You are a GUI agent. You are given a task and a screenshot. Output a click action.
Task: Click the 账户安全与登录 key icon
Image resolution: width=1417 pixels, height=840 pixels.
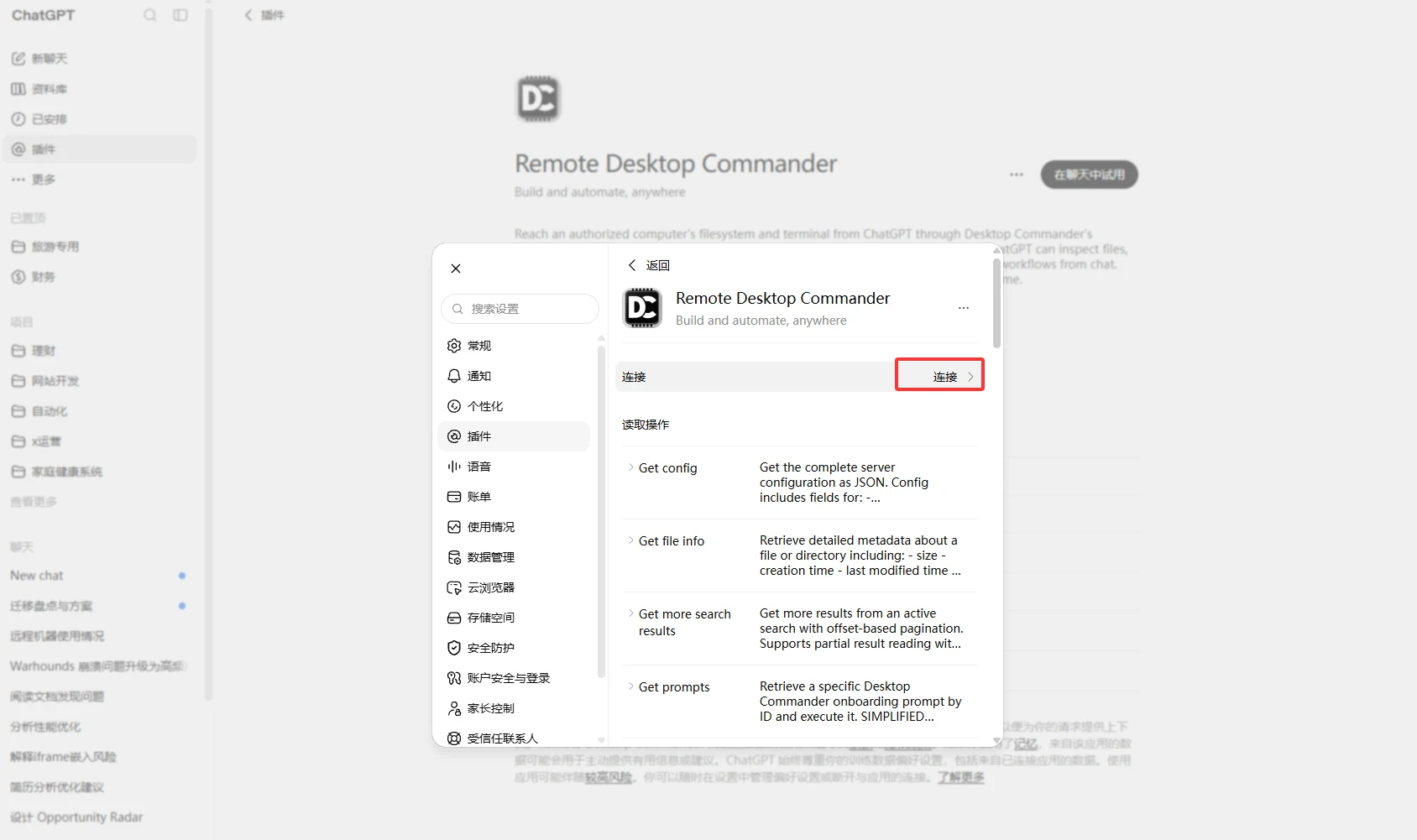point(454,678)
